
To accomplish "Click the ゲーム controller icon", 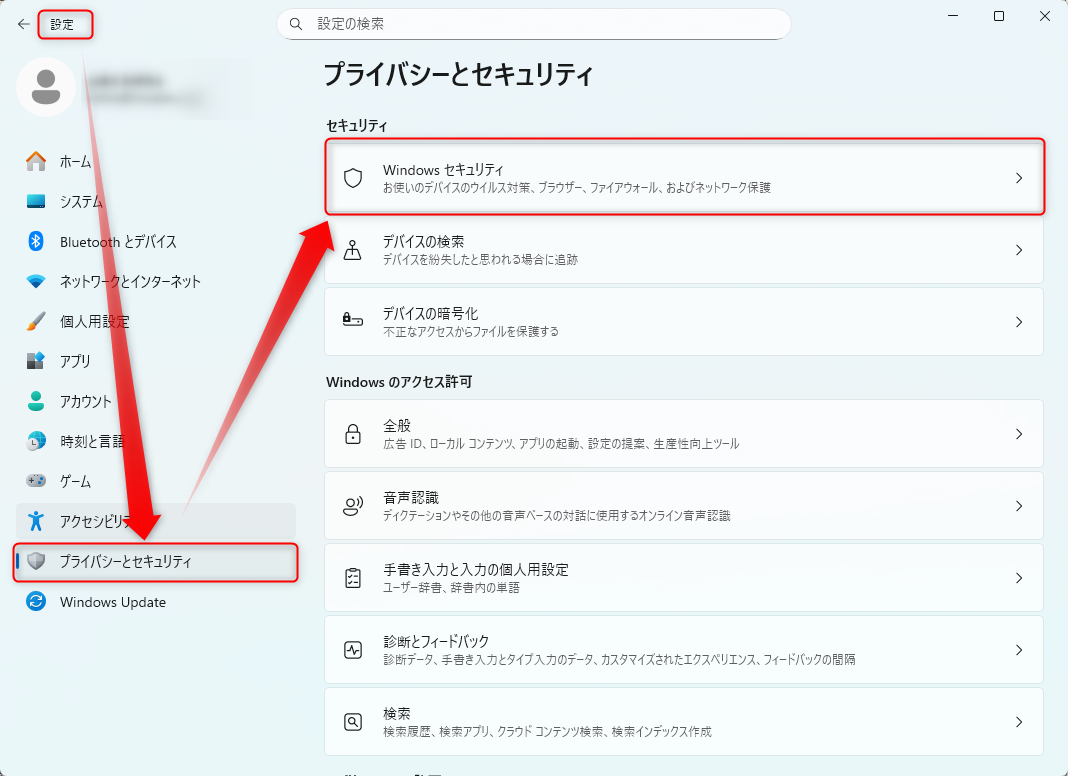I will click(36, 481).
